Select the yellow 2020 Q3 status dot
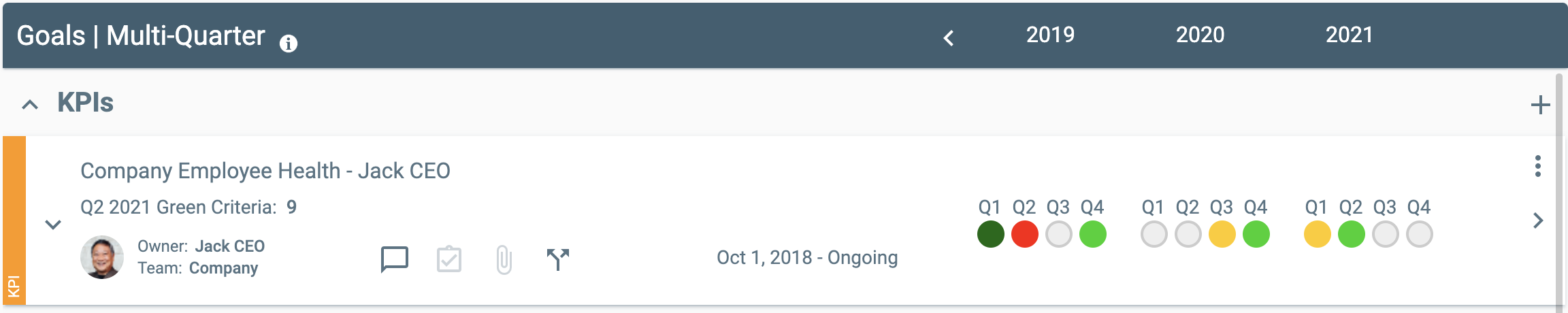Image resolution: width=1568 pixels, height=313 pixels. click(1222, 234)
